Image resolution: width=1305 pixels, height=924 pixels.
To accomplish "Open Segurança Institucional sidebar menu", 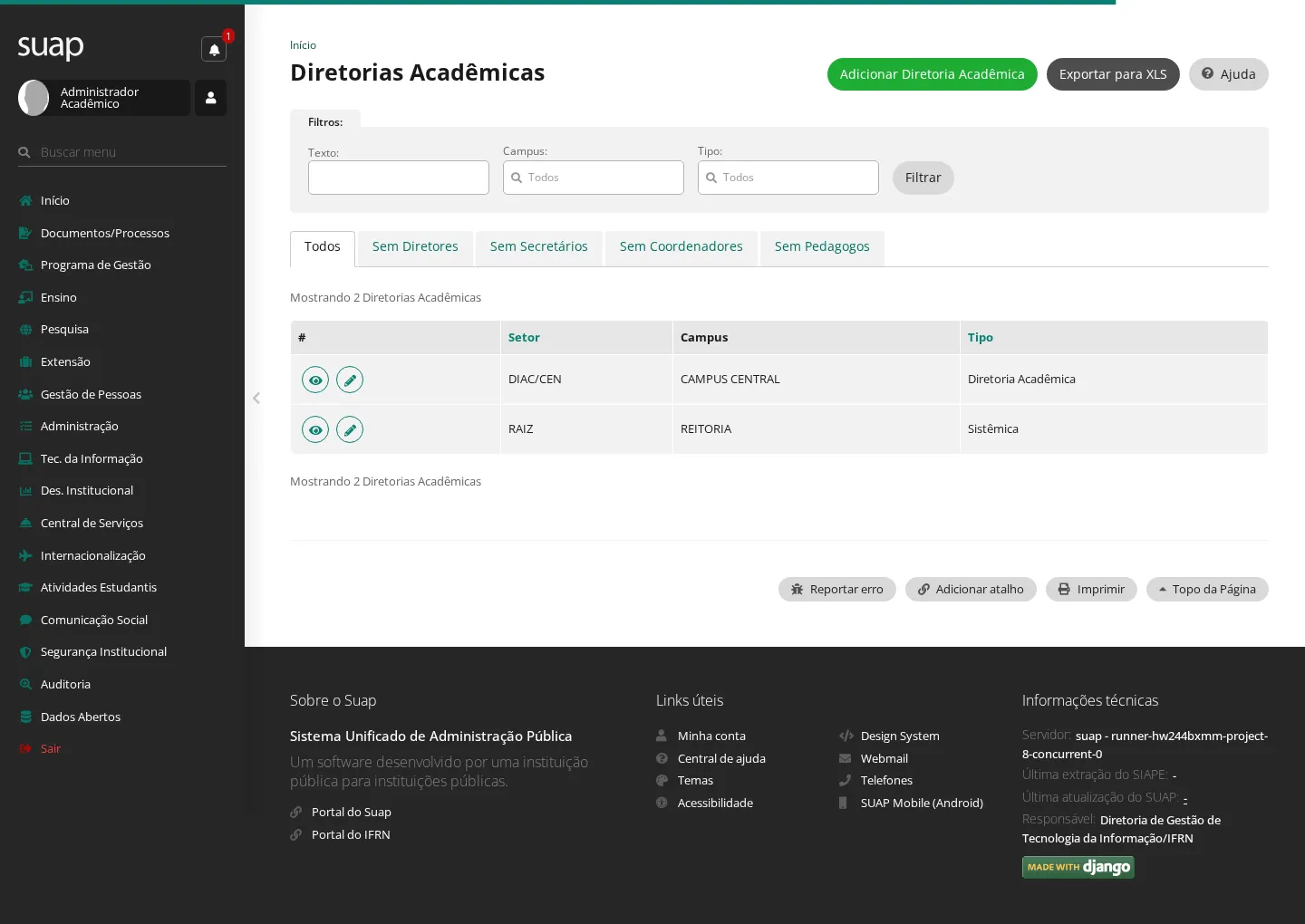I will coord(122,651).
